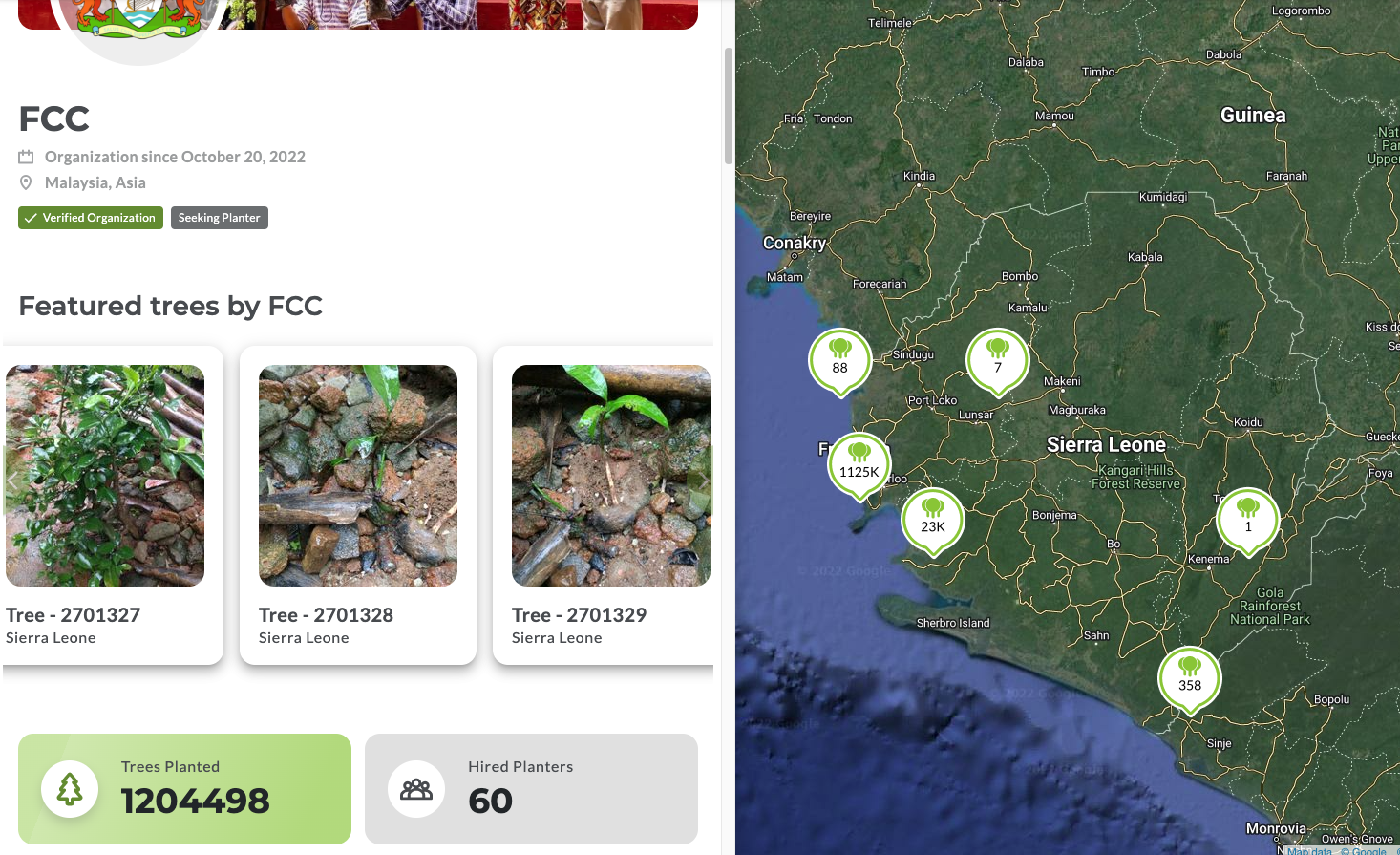Screen dimensions: 1400x855
Task: Select the Verified Organization badge
Action: pos(90,218)
